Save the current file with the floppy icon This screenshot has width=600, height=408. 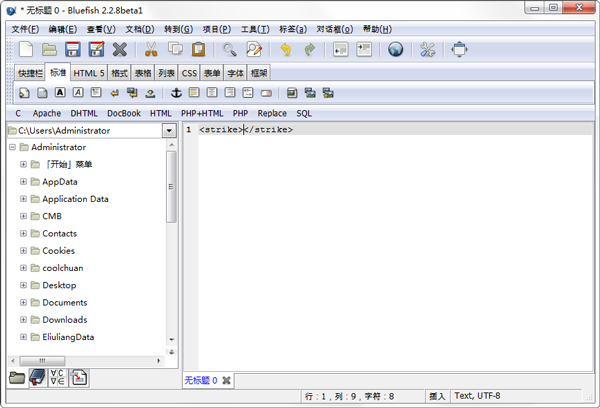[x=73, y=49]
